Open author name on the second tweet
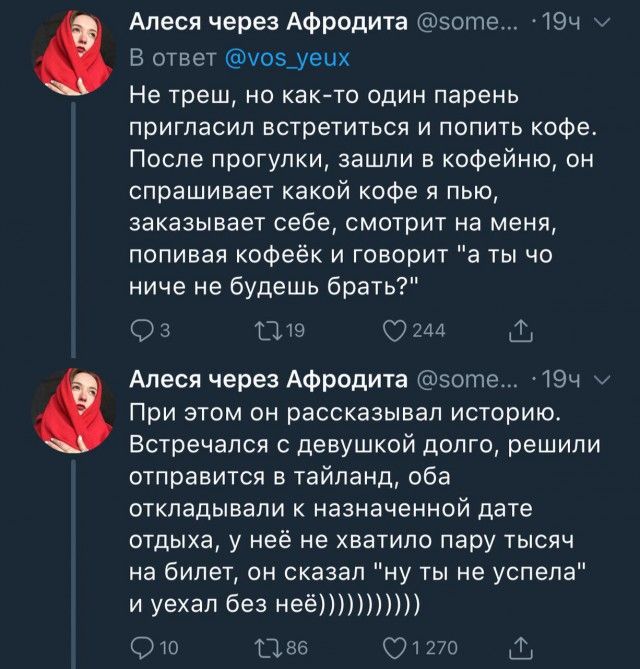This screenshot has height=669, width=640. tap(268, 379)
